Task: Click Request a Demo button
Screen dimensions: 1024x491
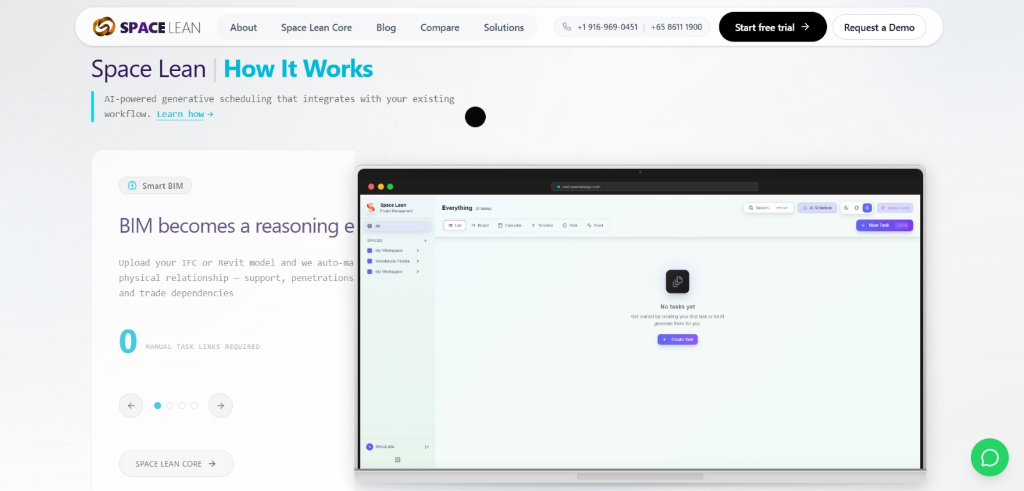Action: coord(879,27)
